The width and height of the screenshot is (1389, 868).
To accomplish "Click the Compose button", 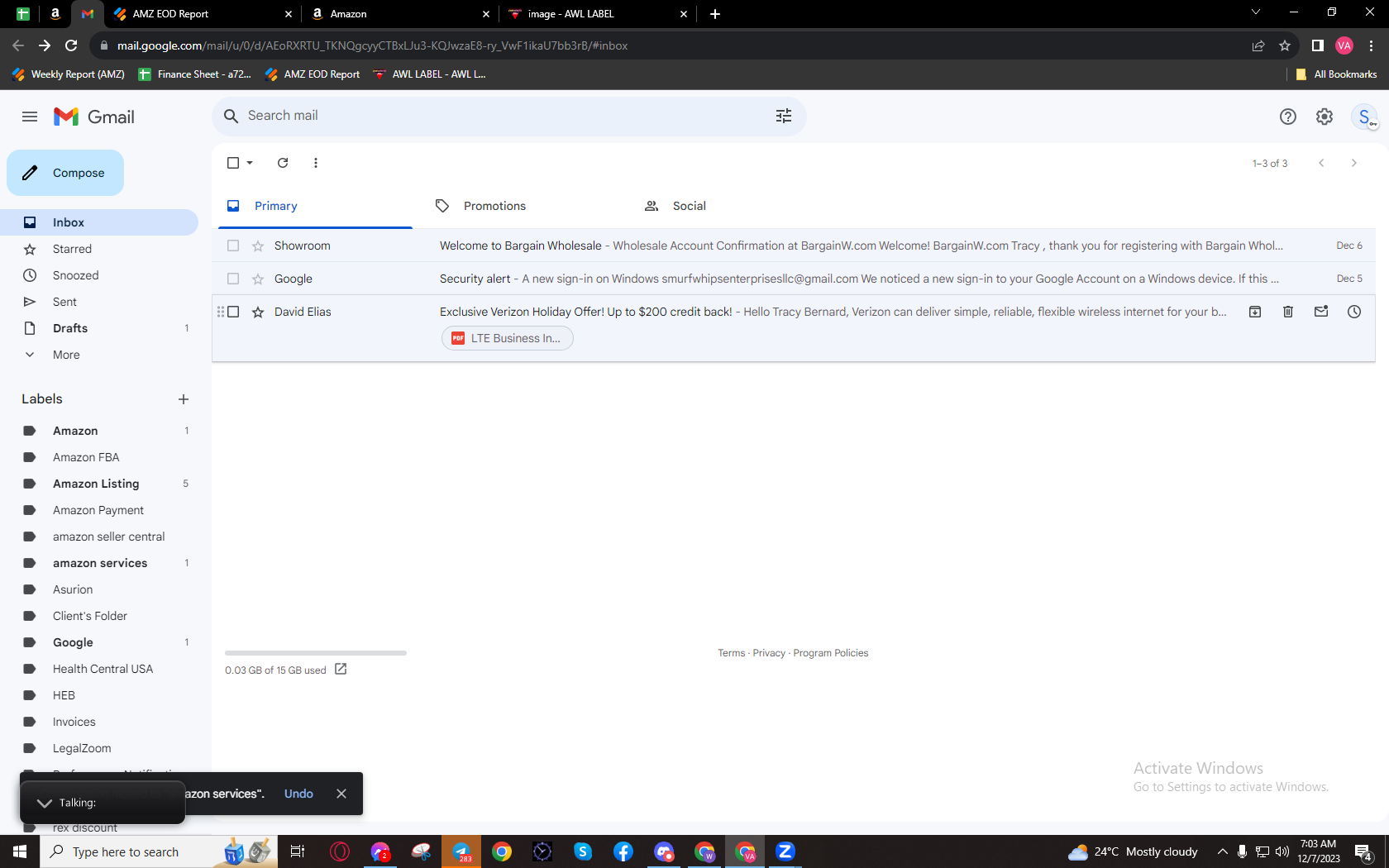I will [65, 173].
